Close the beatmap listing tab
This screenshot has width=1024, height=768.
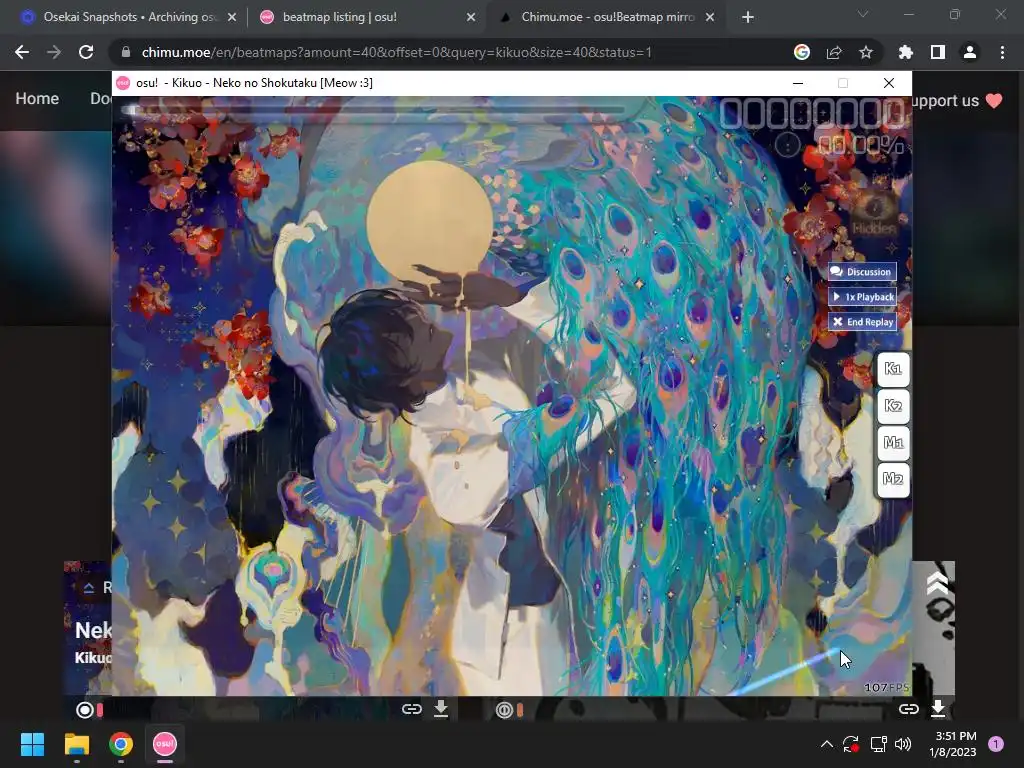[471, 18]
